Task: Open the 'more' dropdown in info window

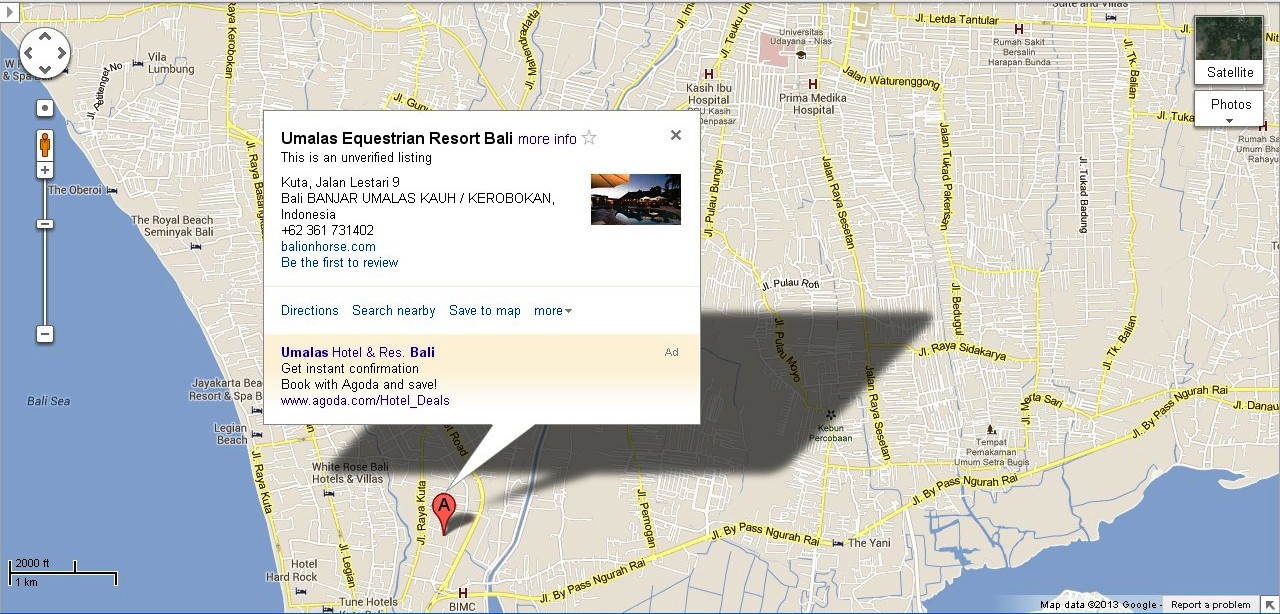Action: click(x=553, y=311)
